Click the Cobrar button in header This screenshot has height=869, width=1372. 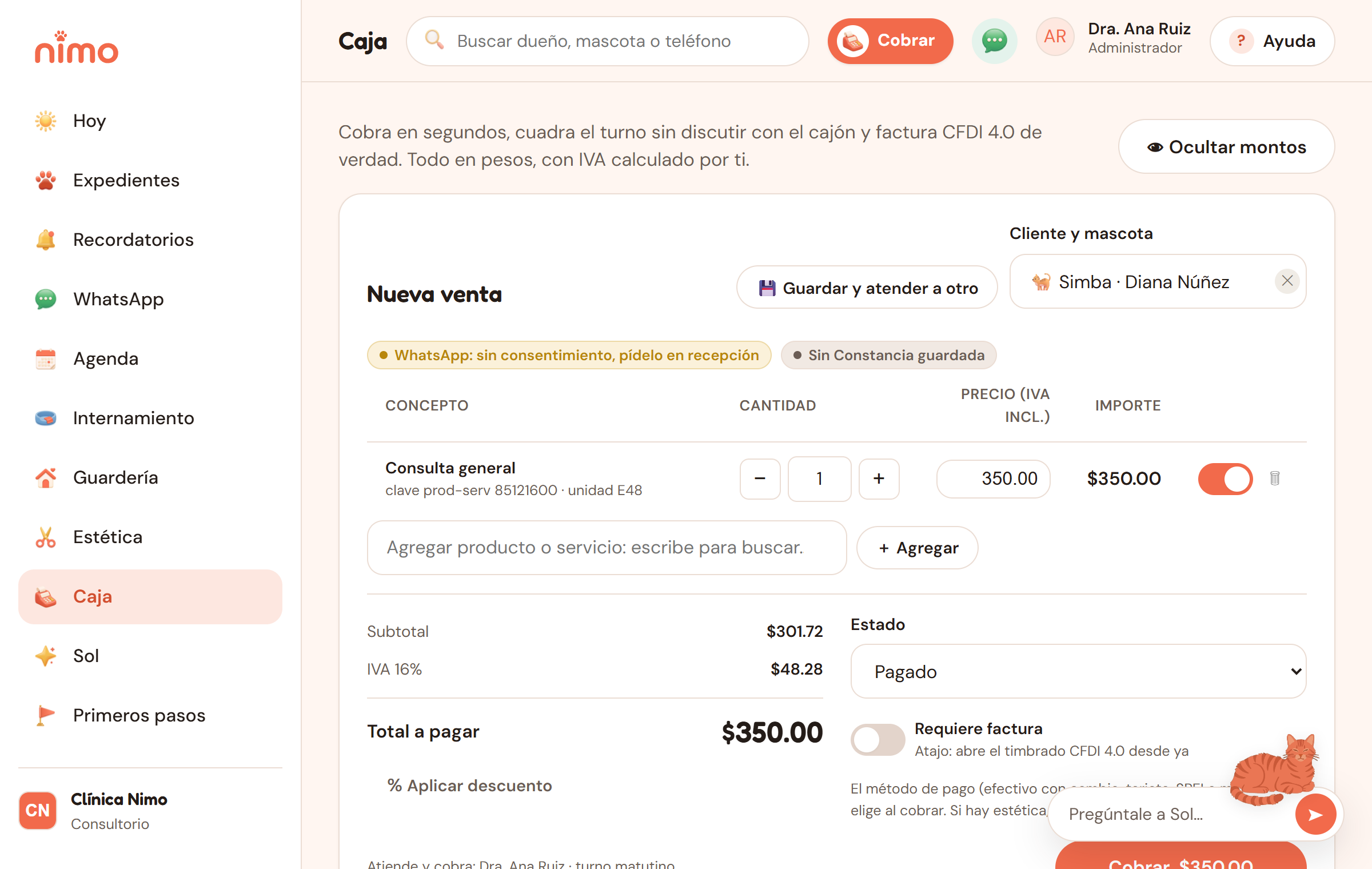click(890, 41)
